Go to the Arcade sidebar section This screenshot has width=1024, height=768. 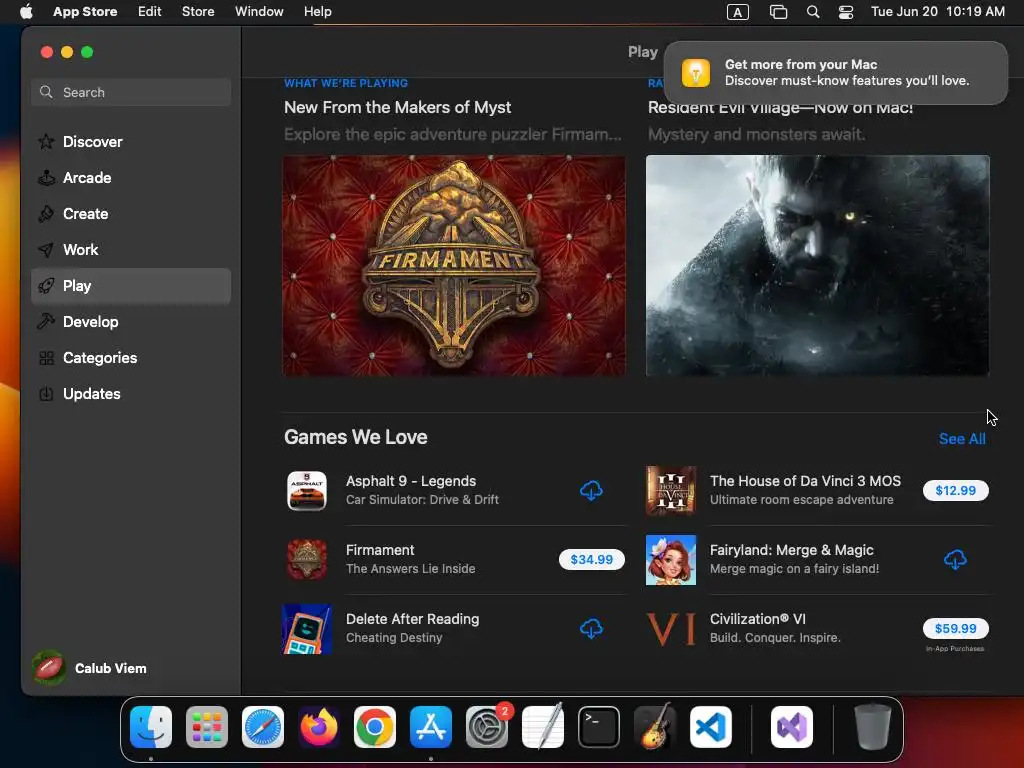(x=131, y=178)
